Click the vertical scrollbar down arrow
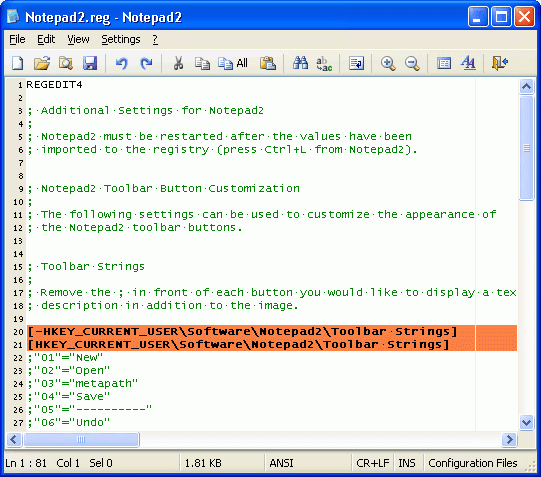This screenshot has height=477, width=541. (x=527, y=422)
